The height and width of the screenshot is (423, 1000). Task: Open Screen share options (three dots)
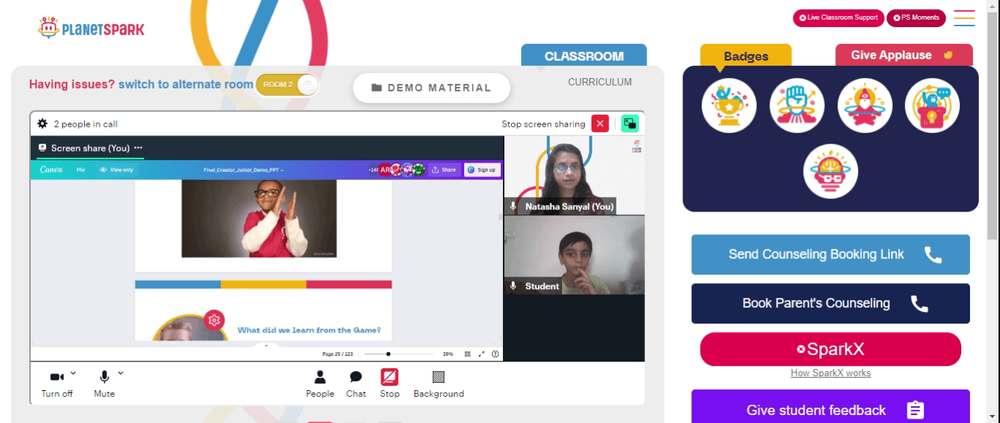point(138,148)
